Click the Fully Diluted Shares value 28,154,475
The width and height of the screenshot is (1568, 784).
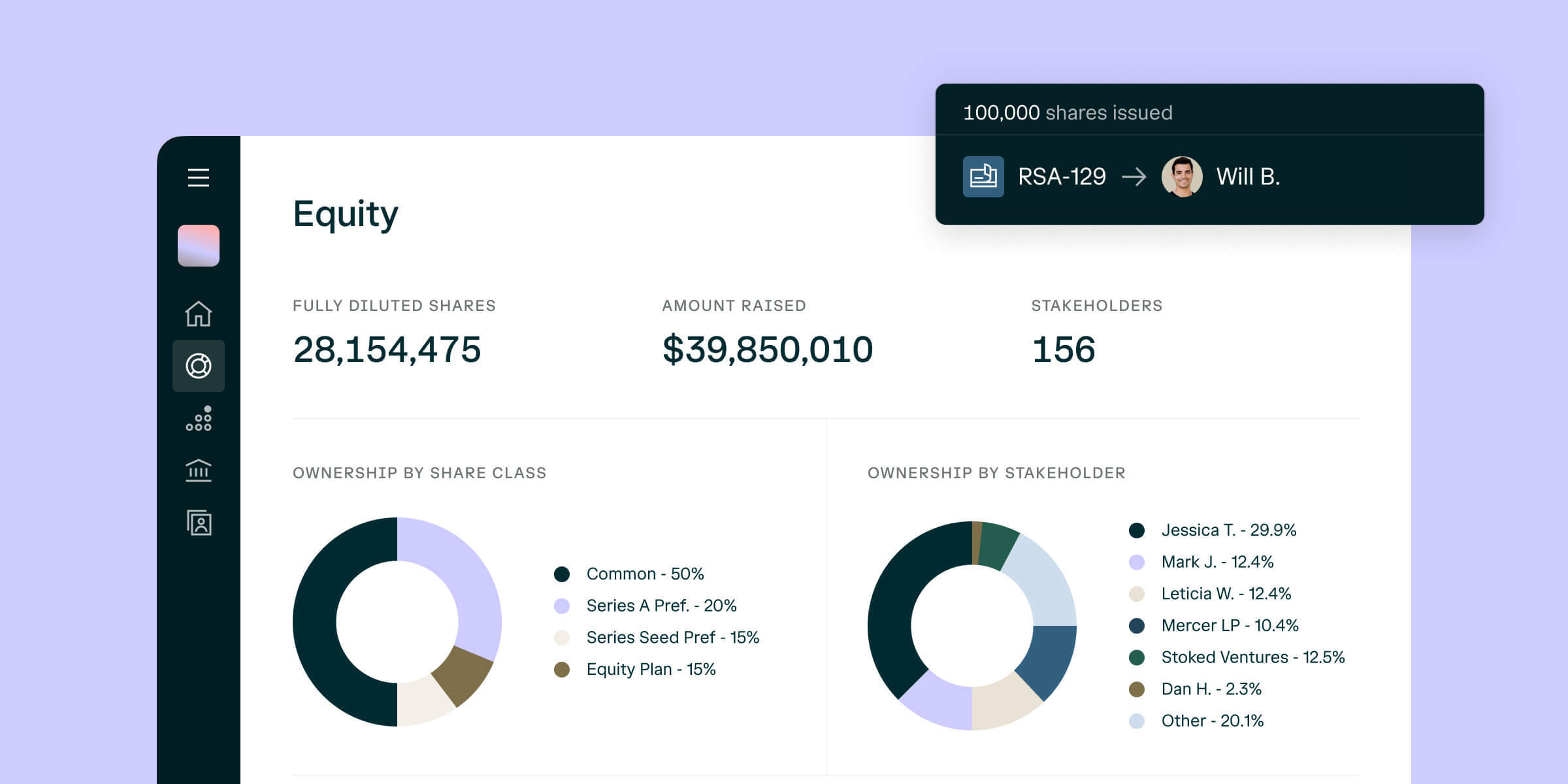[387, 350]
